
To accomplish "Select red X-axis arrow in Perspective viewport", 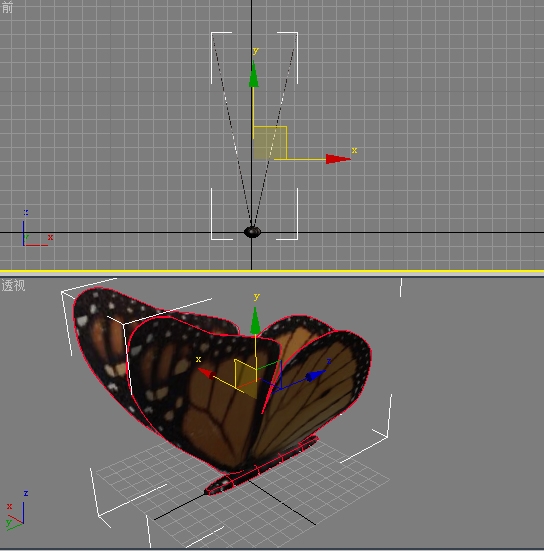I will point(206,373).
